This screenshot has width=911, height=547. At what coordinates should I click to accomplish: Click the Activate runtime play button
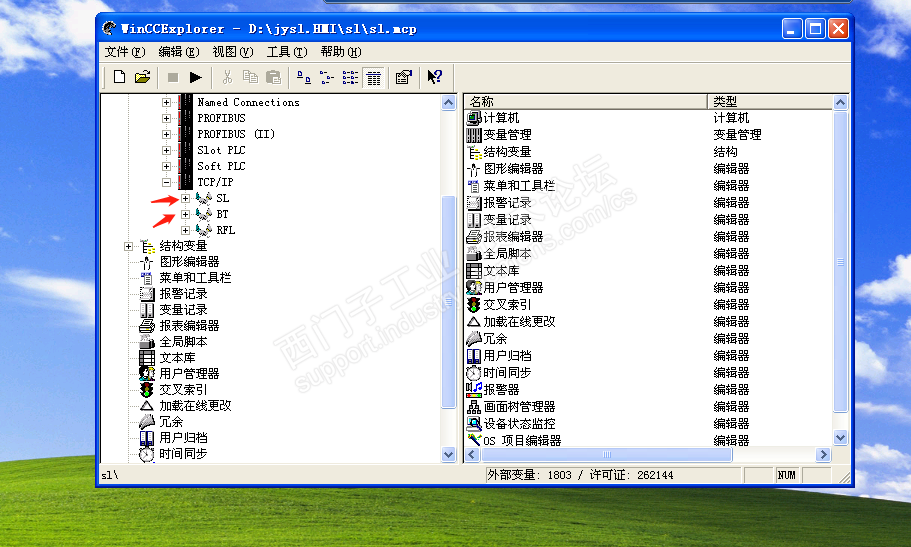(196, 77)
